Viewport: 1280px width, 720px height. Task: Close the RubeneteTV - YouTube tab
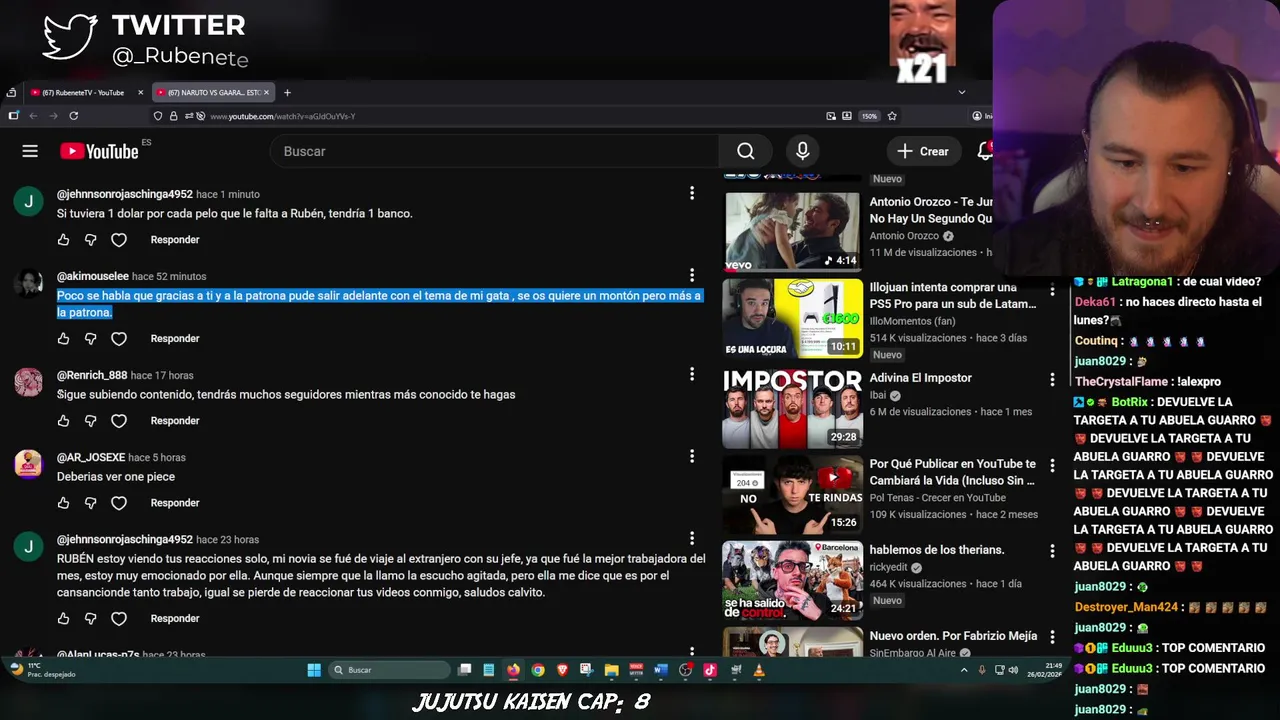[x=140, y=92]
